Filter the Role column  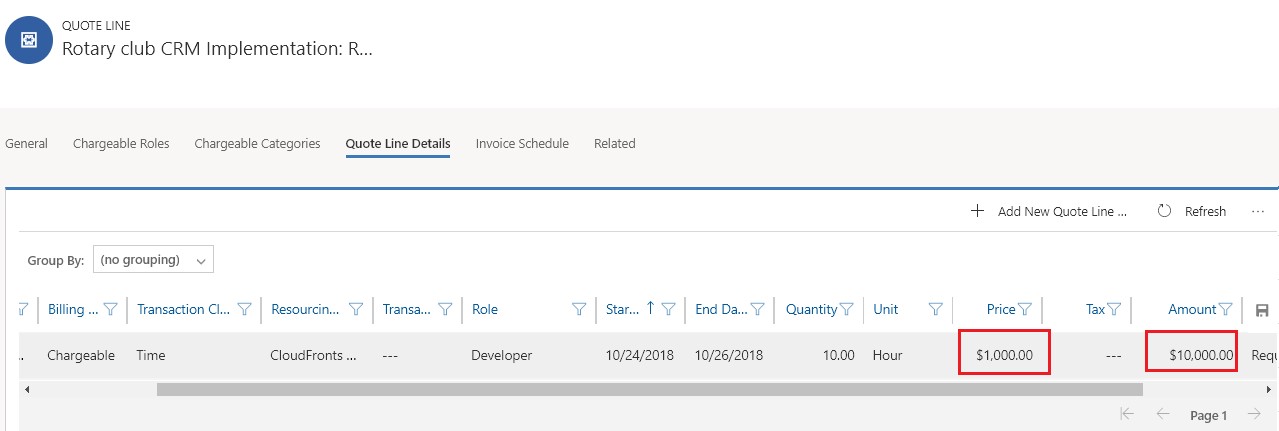coord(578,310)
